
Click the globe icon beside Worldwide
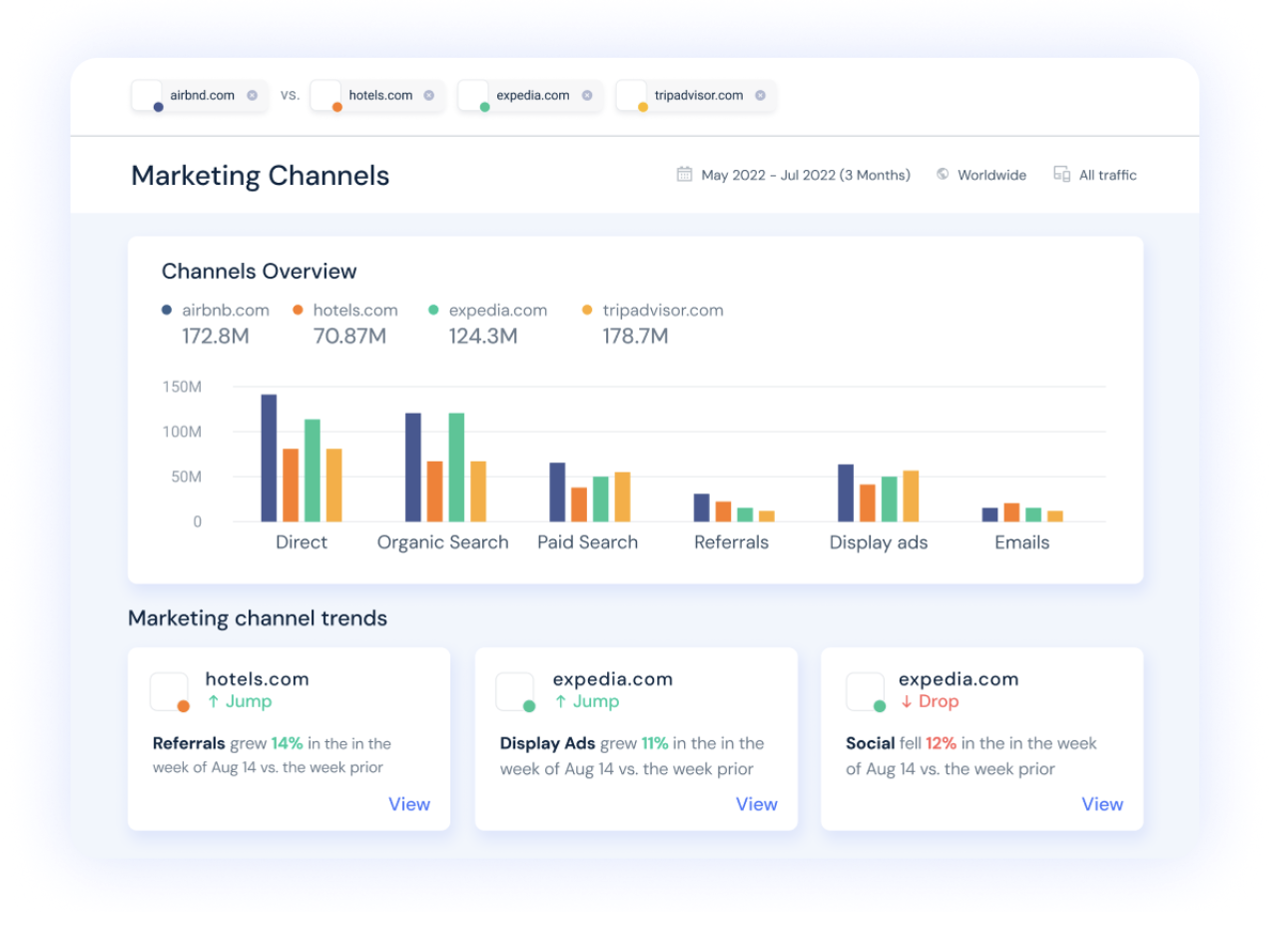943,174
